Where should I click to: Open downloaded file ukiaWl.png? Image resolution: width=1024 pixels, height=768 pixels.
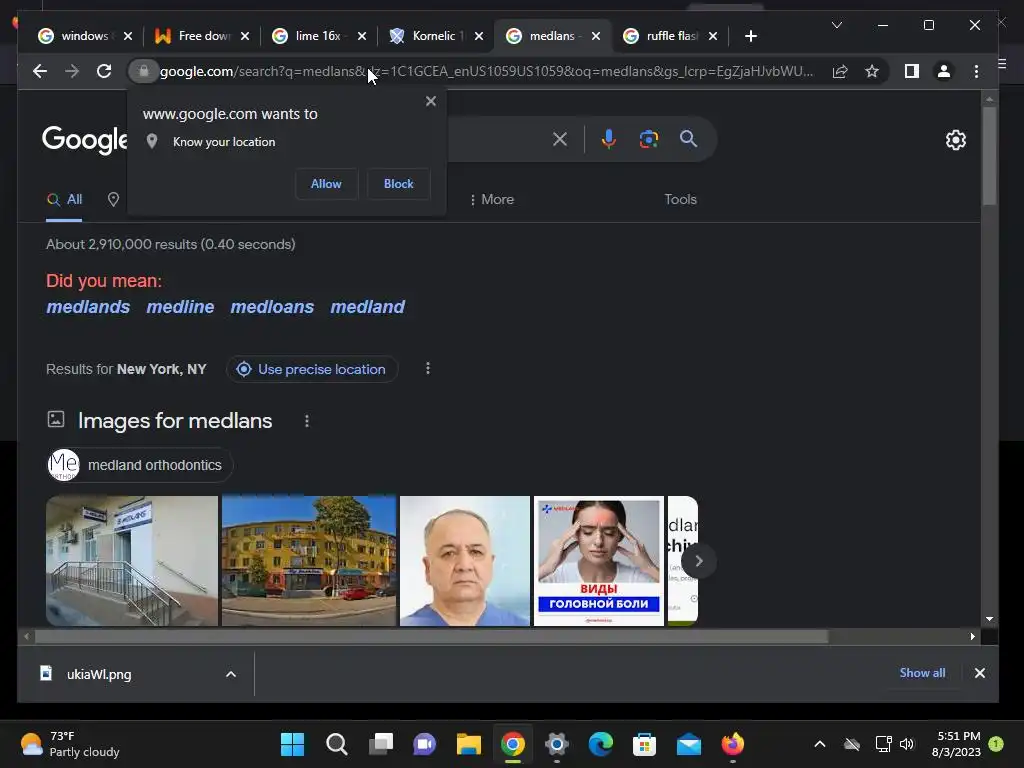point(98,674)
